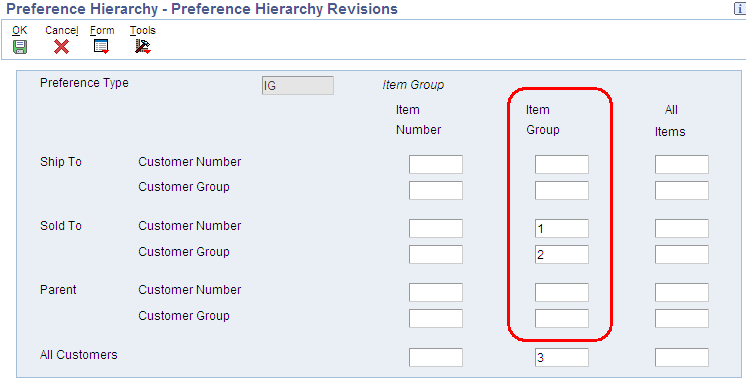Screen dimensions: 746x384
Task: Click the italic Item Group description text
Action: click(413, 85)
